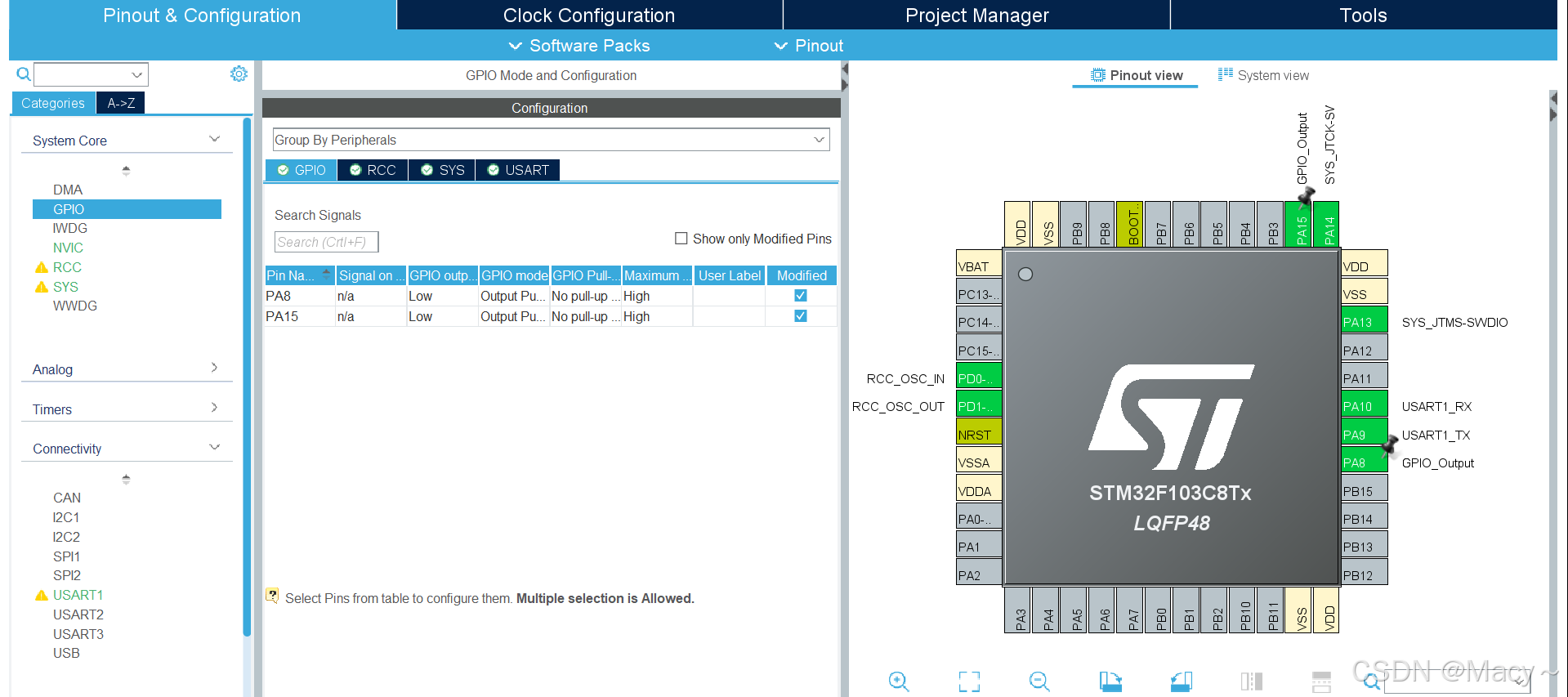Click the help hint icon beside Select Pins
The image size is (1568, 697).
pos(272,596)
